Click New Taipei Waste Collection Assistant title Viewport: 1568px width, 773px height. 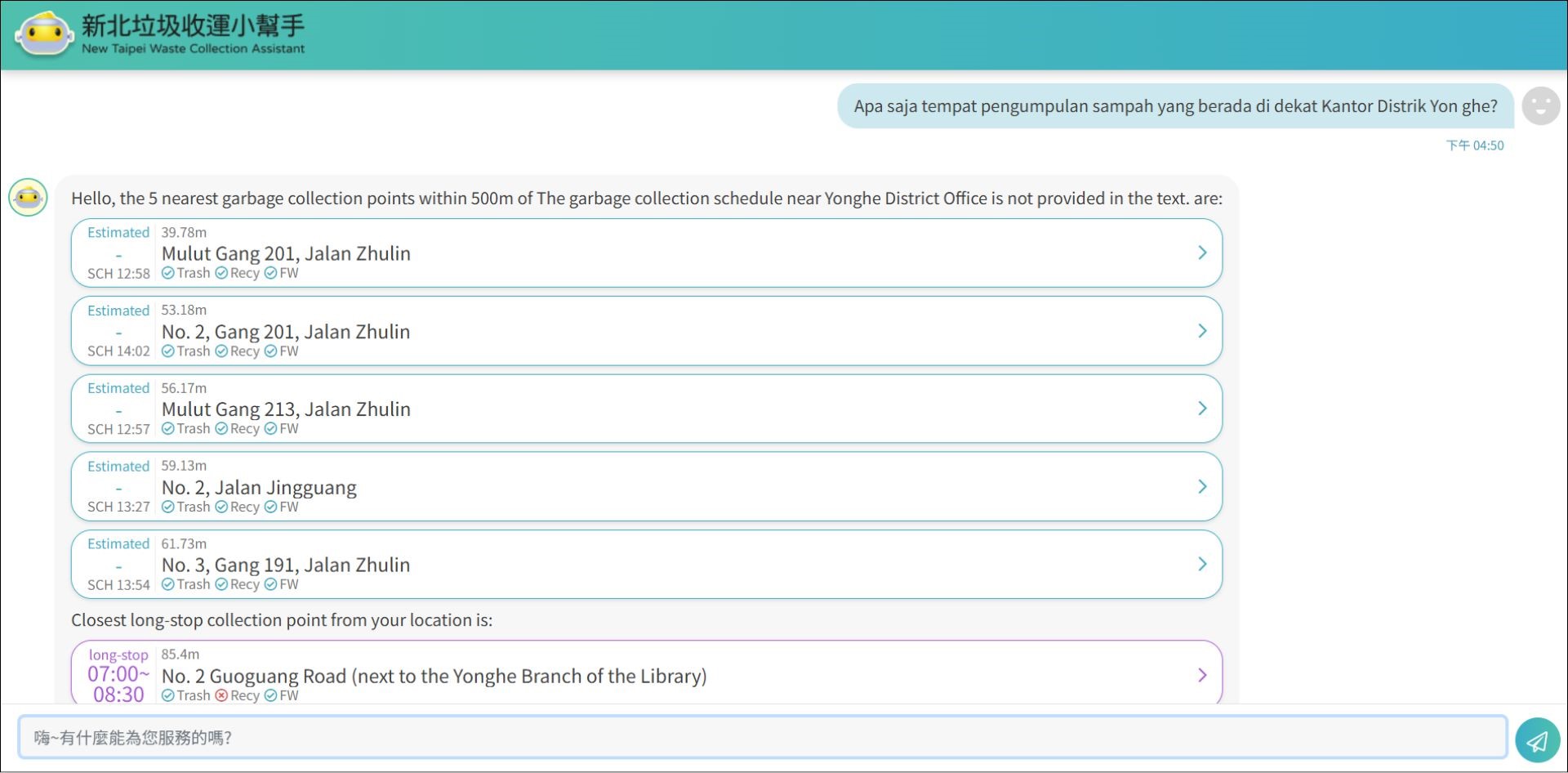pyautogui.click(x=193, y=49)
